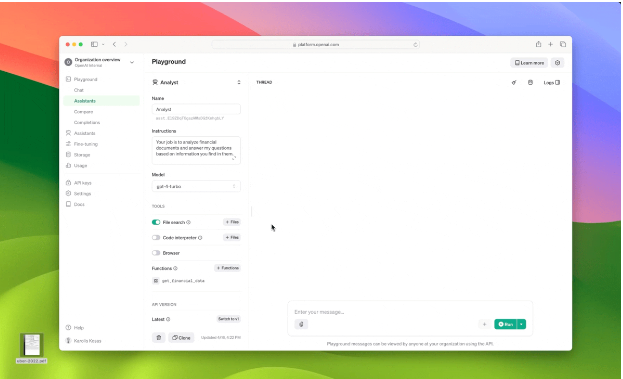This screenshot has height=379, width=623.
Task: Disable the File search toggle
Action: point(156,222)
